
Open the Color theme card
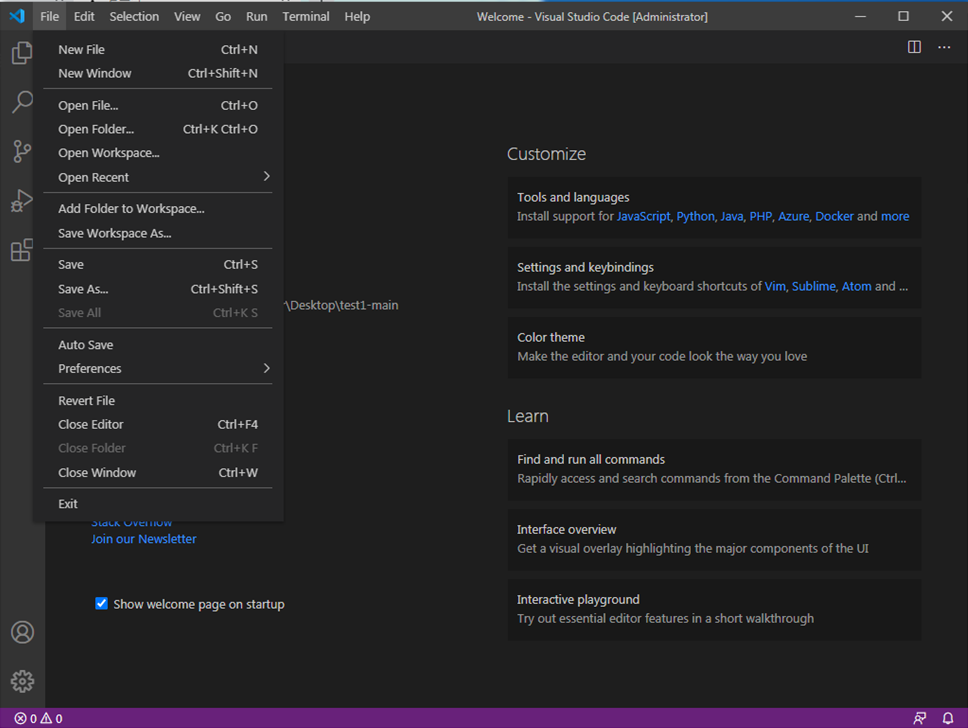coord(714,347)
